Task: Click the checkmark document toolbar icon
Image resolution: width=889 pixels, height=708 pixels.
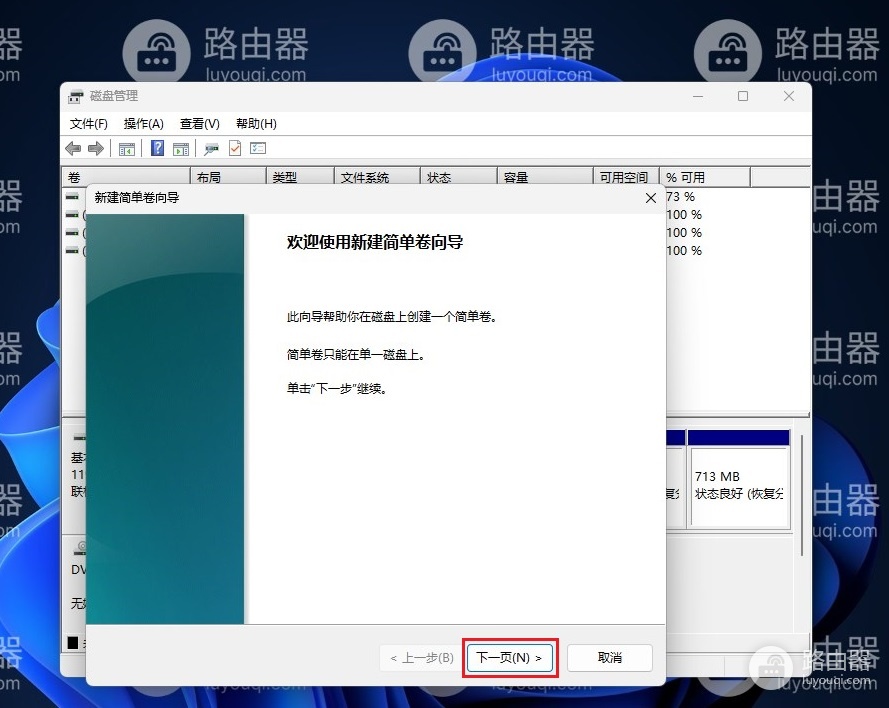Action: (235, 149)
